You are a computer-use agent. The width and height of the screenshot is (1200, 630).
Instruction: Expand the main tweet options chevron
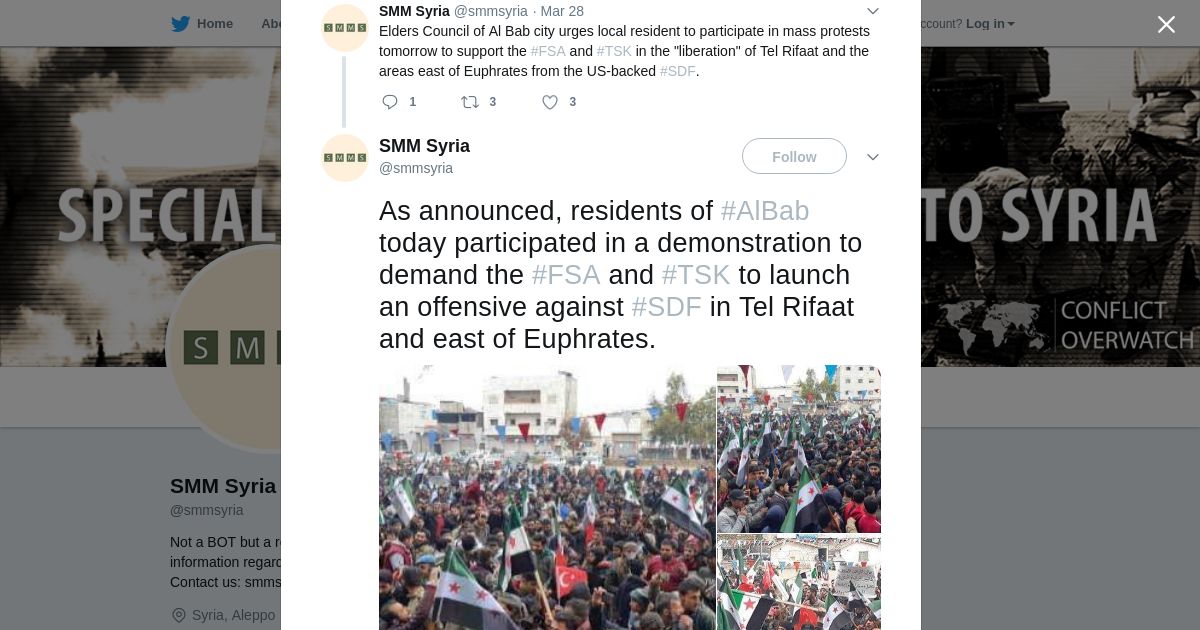point(872,157)
